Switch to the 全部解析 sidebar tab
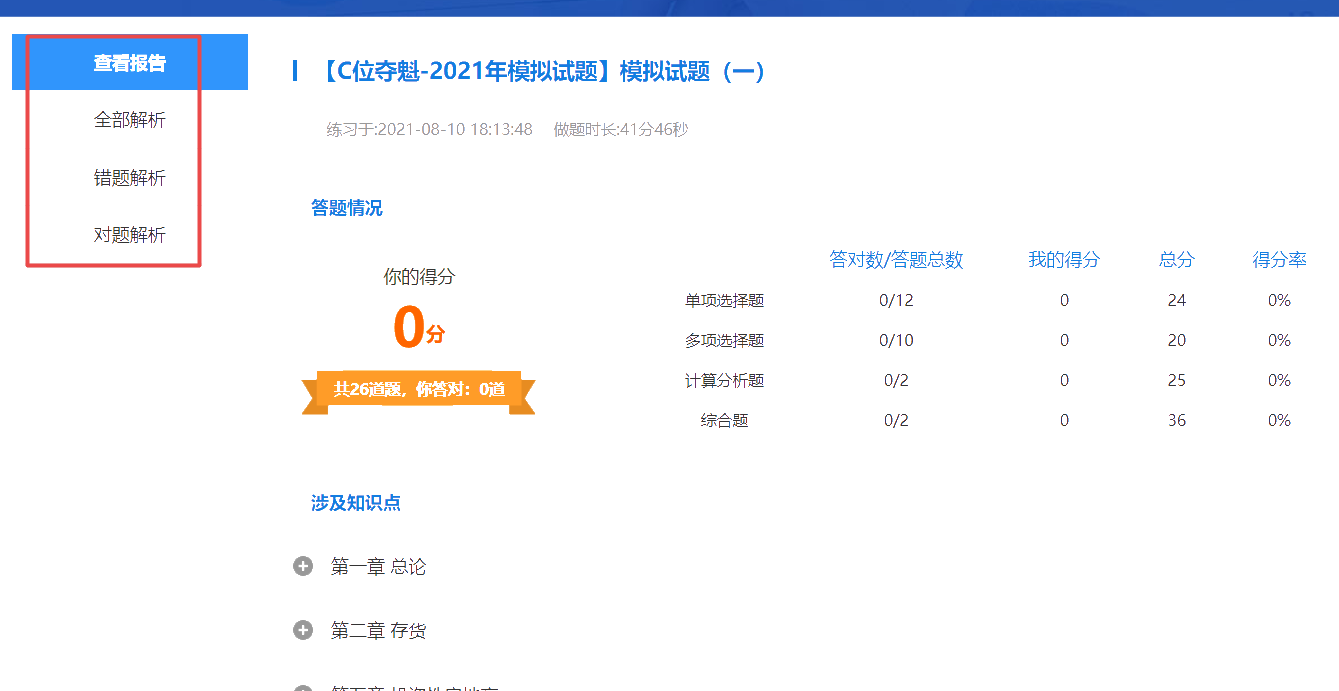The height and width of the screenshot is (691, 1339). [x=130, y=120]
